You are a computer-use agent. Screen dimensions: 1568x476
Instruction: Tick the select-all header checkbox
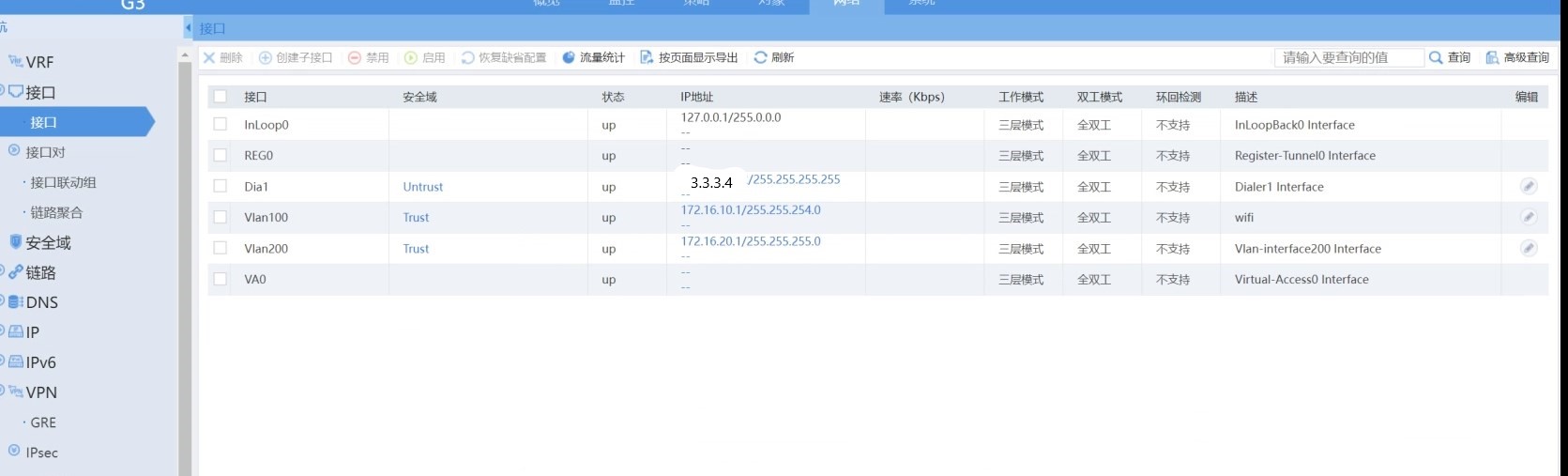[x=221, y=96]
